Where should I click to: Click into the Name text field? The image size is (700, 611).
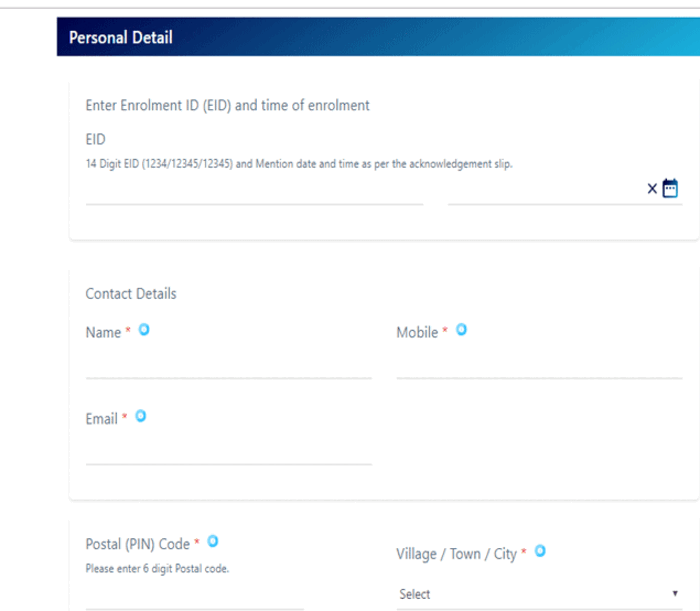(x=229, y=364)
